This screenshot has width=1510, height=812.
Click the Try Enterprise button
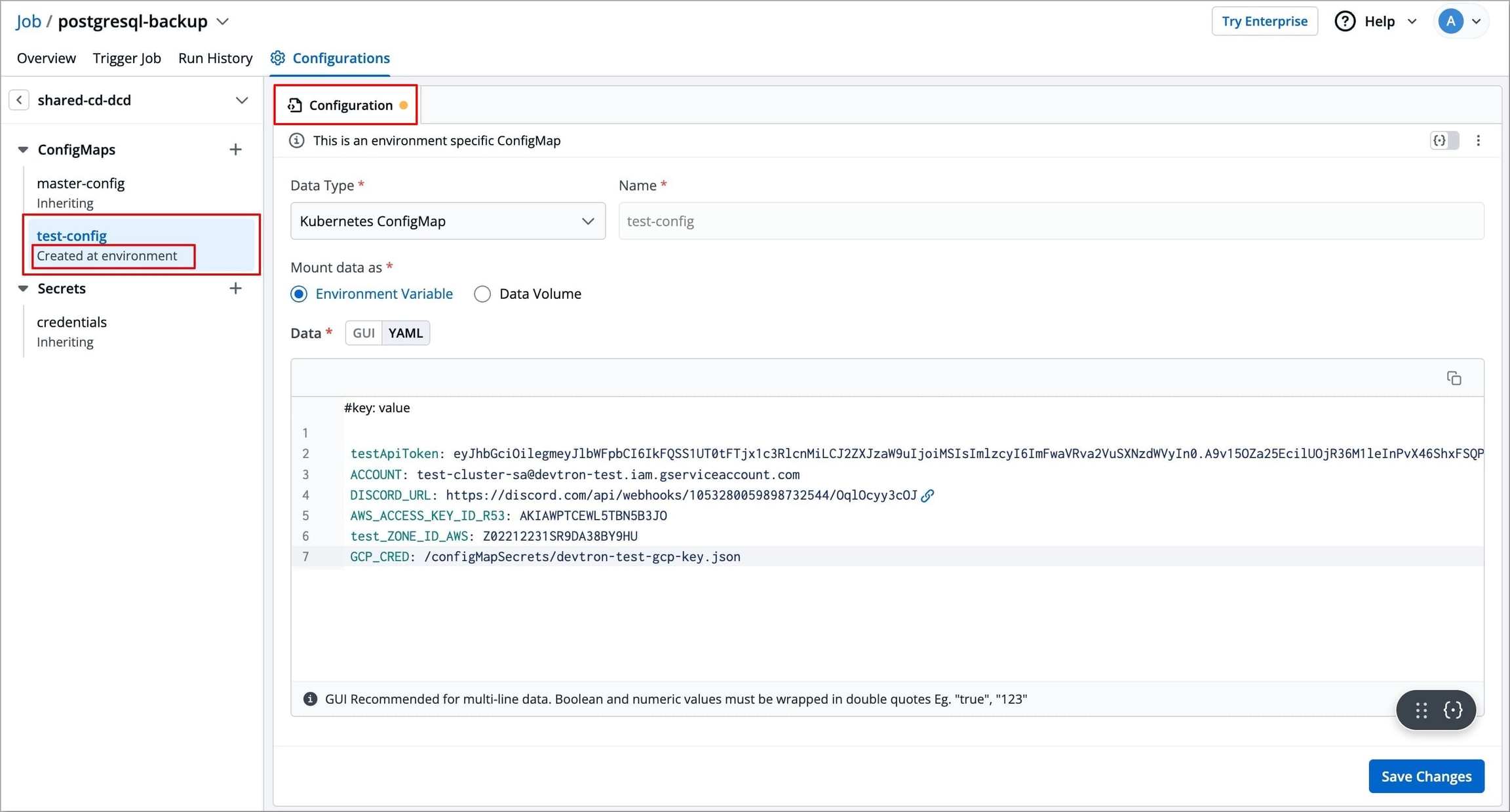[x=1264, y=21]
